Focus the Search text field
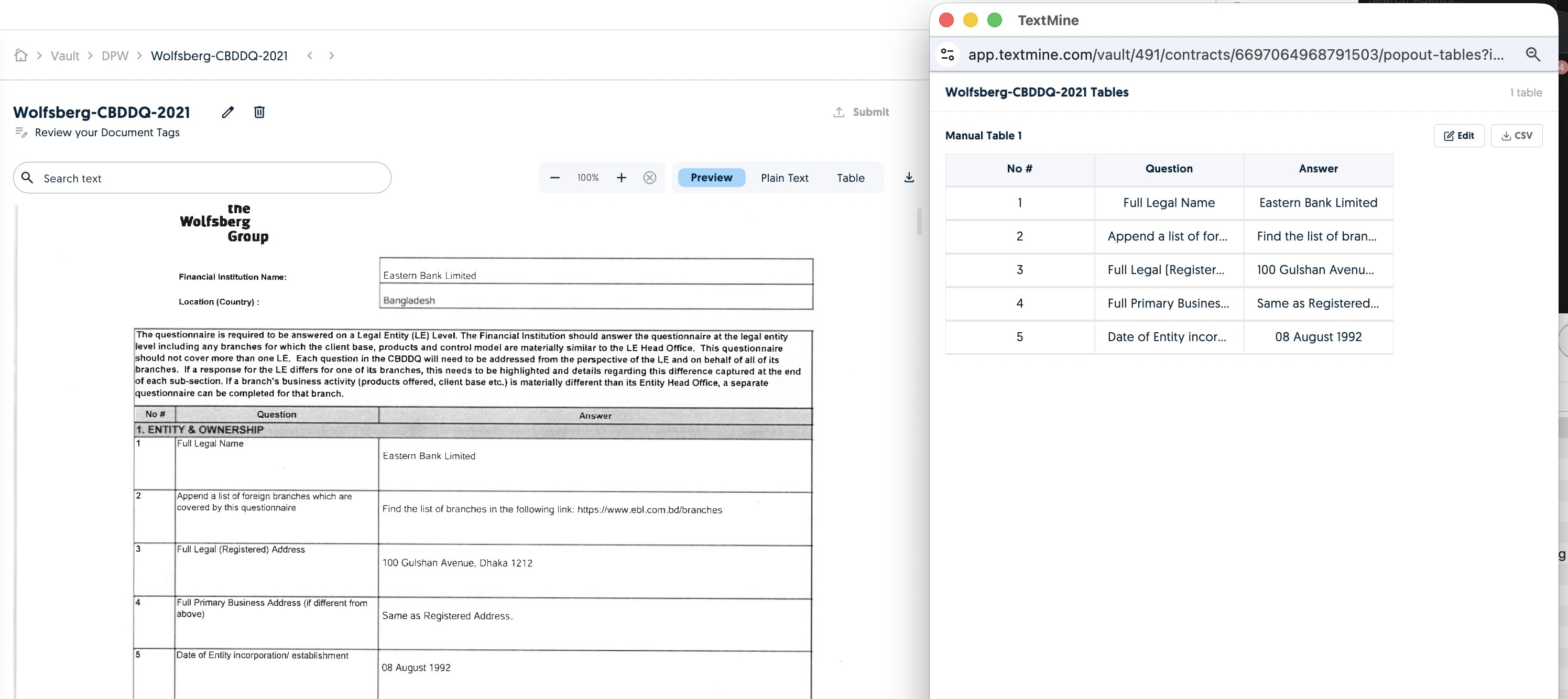1568x699 pixels. tap(202, 178)
